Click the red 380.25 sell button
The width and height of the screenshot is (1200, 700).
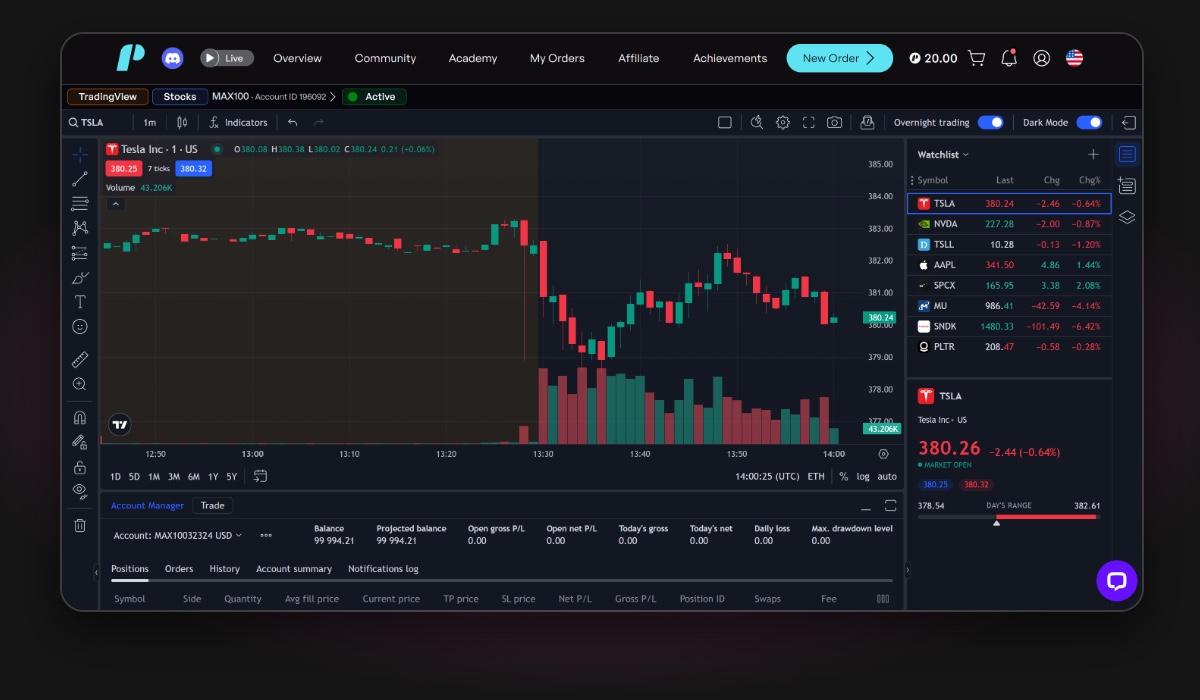pos(124,169)
